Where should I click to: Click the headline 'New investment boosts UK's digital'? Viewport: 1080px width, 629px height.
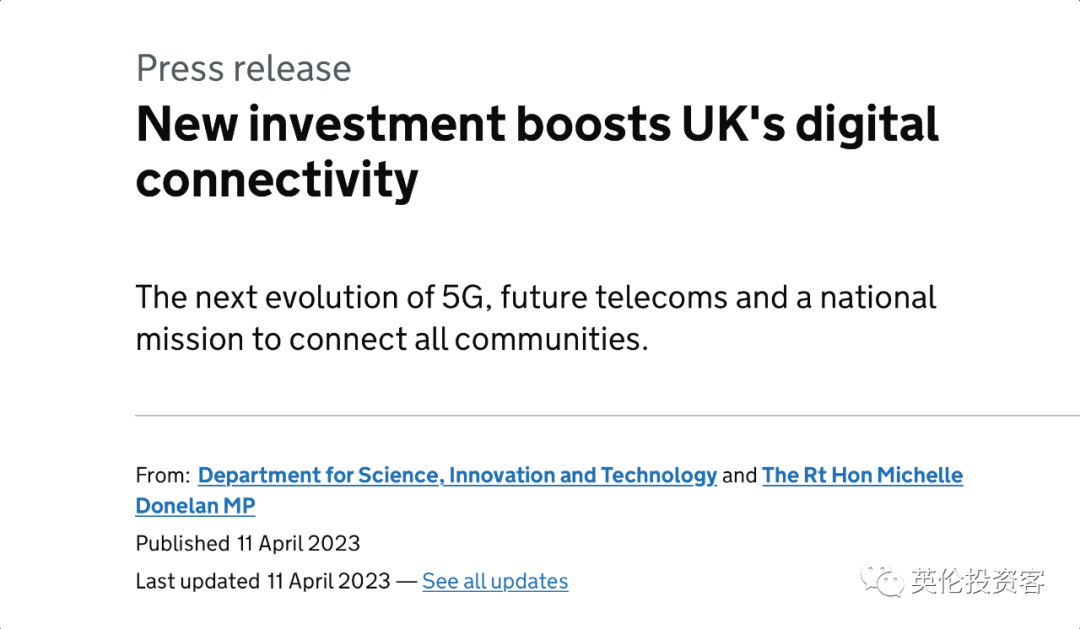point(537,125)
